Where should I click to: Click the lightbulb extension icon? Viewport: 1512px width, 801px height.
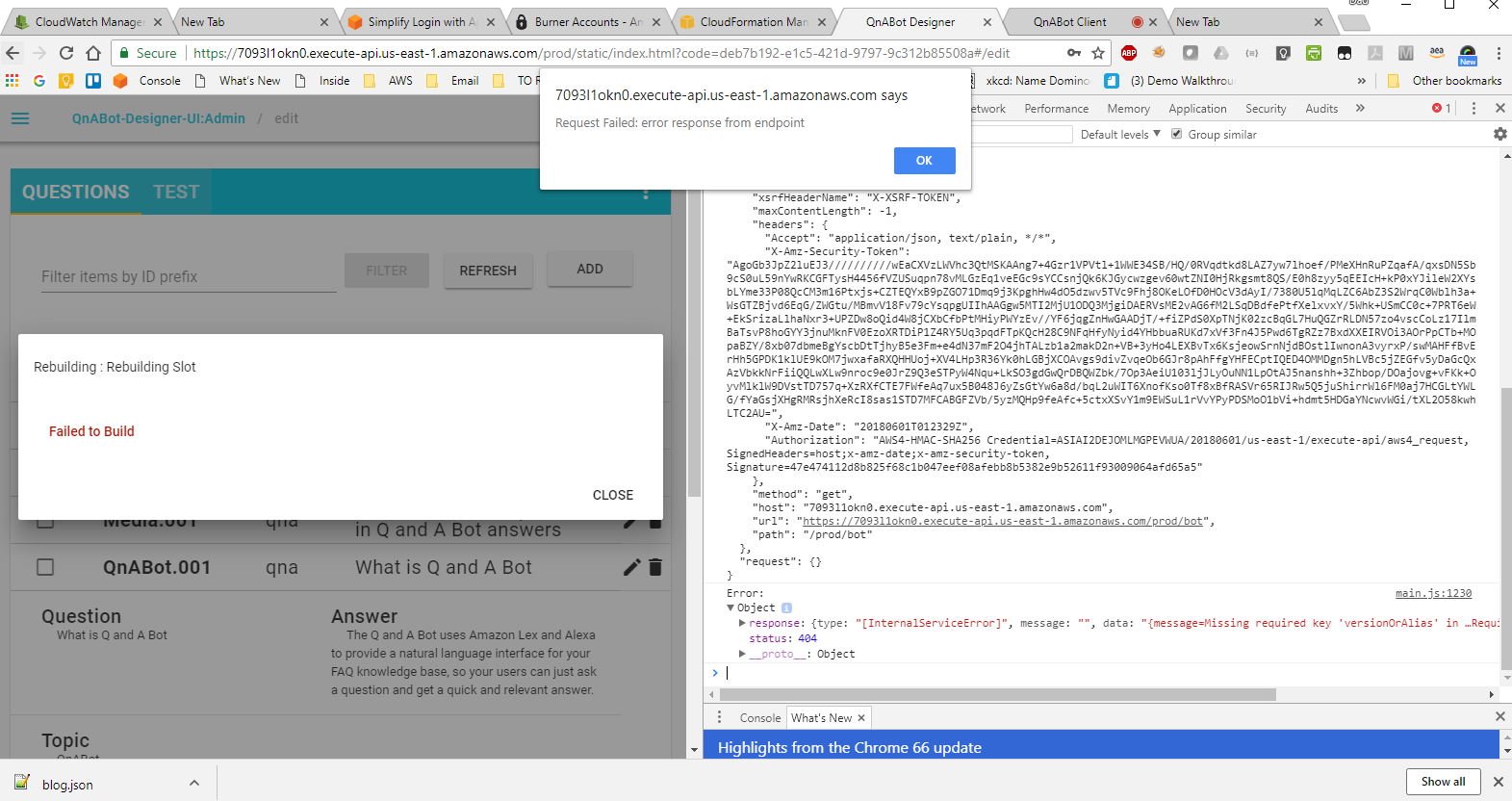coord(1283,53)
